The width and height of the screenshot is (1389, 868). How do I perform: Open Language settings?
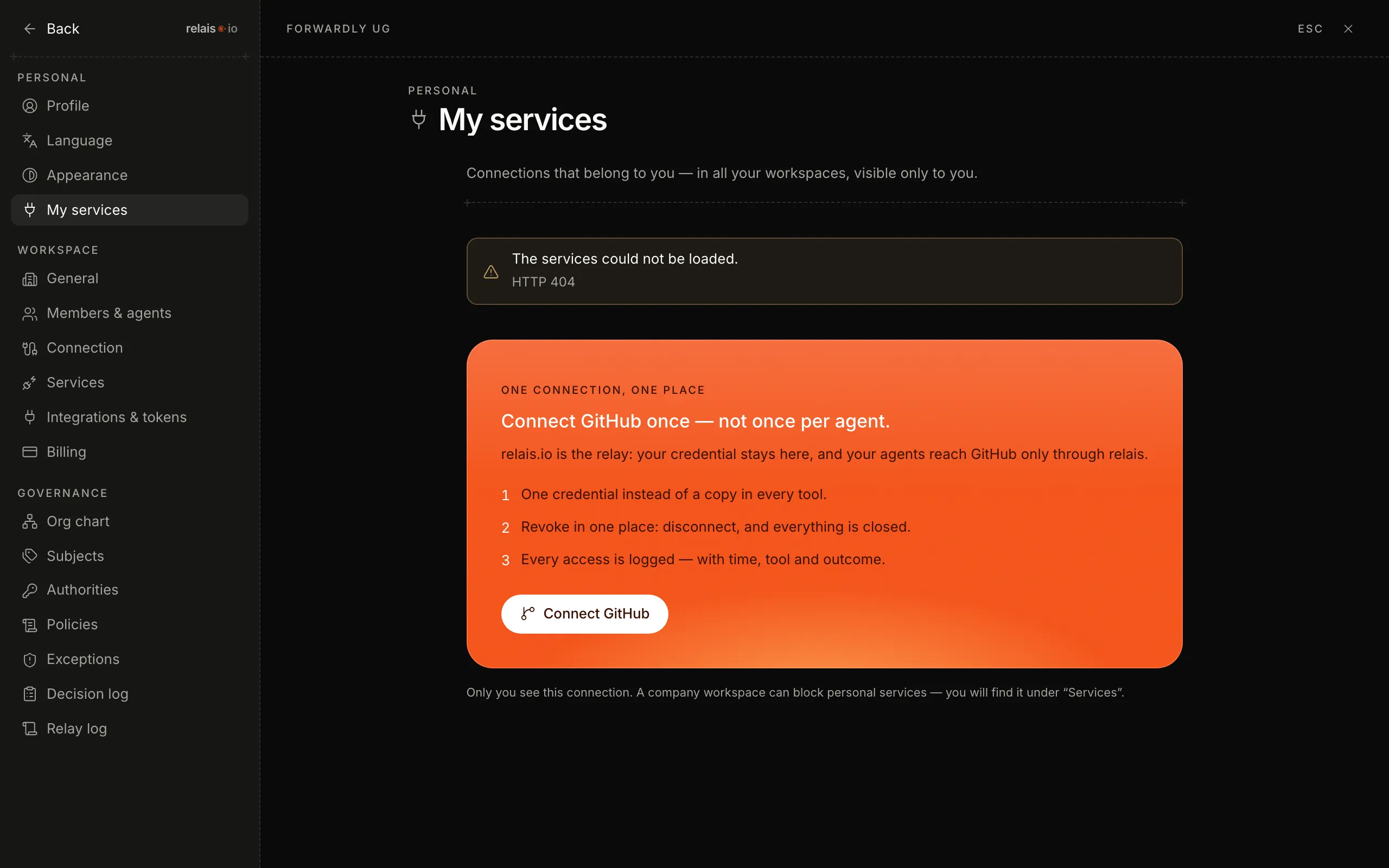point(129,141)
